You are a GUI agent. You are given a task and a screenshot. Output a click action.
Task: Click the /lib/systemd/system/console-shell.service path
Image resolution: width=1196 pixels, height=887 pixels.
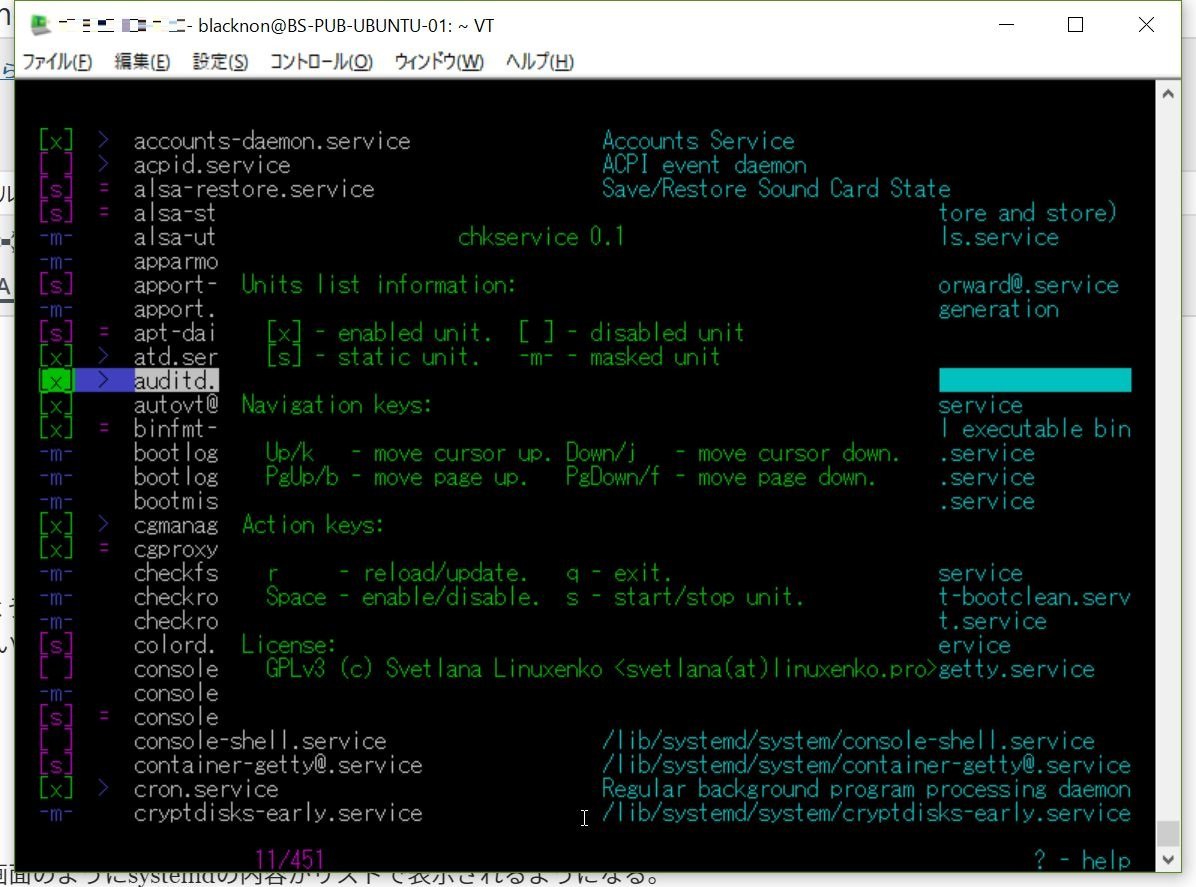[x=848, y=741]
